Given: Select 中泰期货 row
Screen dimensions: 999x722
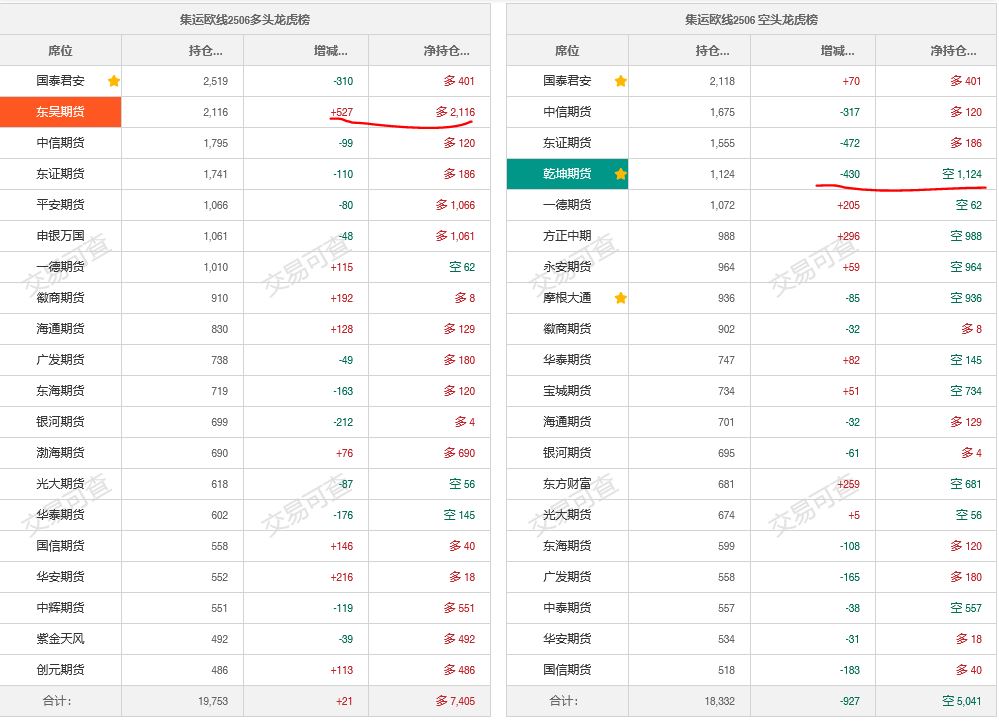Looking at the screenshot, I should (752, 608).
